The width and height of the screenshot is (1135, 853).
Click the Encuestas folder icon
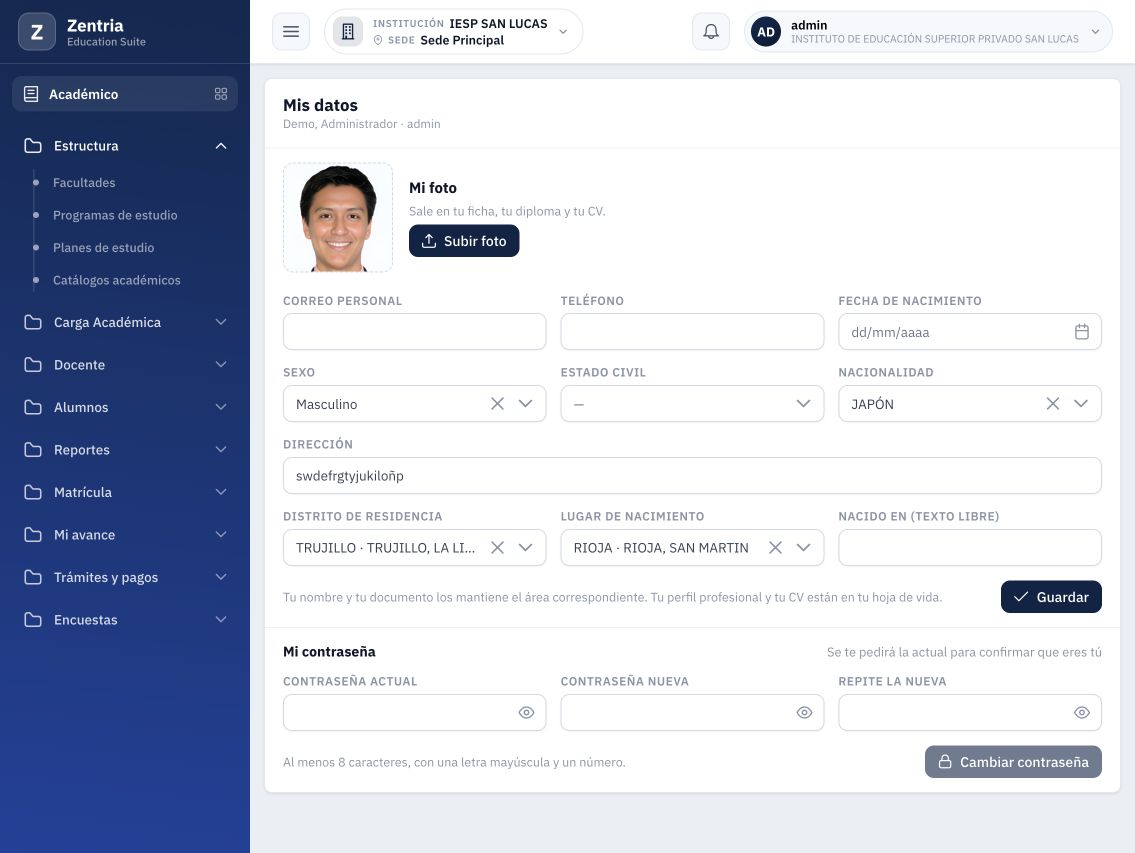pos(33,620)
